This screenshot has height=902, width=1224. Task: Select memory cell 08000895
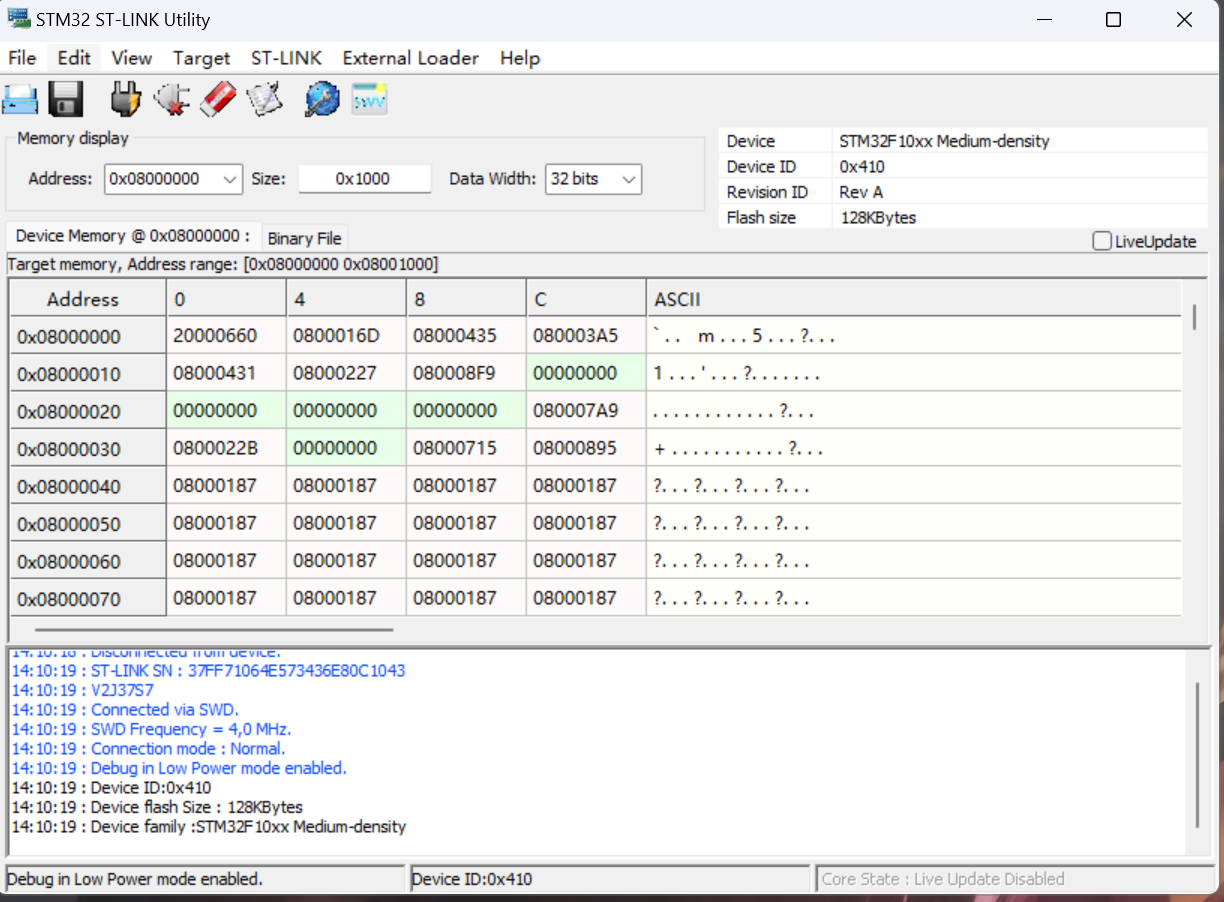click(x=586, y=448)
